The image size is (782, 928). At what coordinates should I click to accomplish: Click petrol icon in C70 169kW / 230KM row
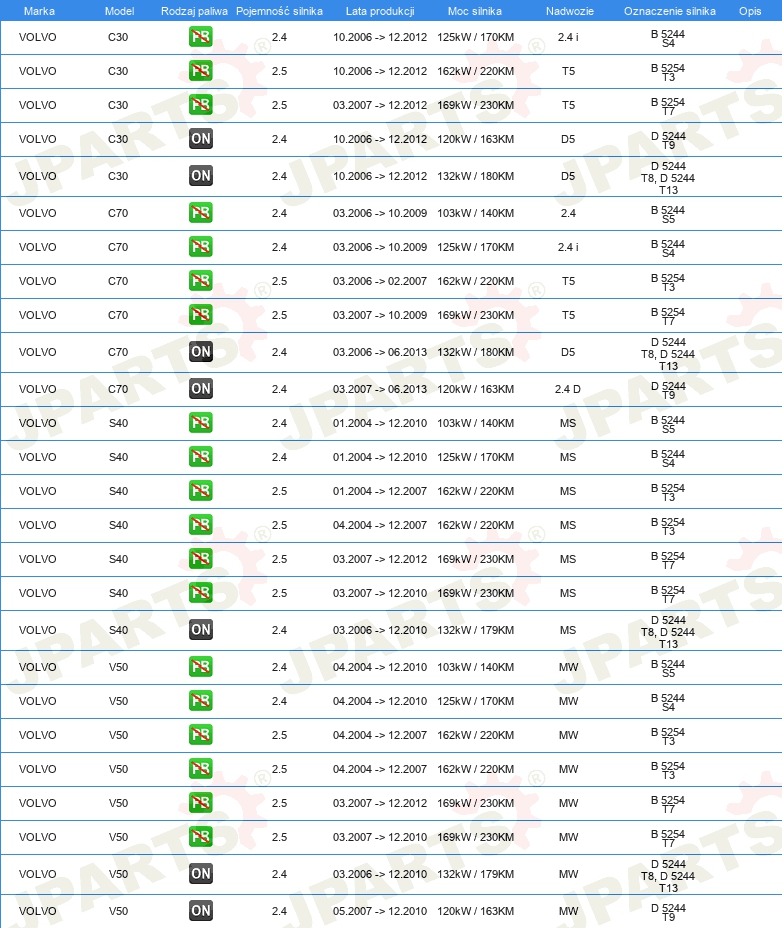tap(201, 315)
